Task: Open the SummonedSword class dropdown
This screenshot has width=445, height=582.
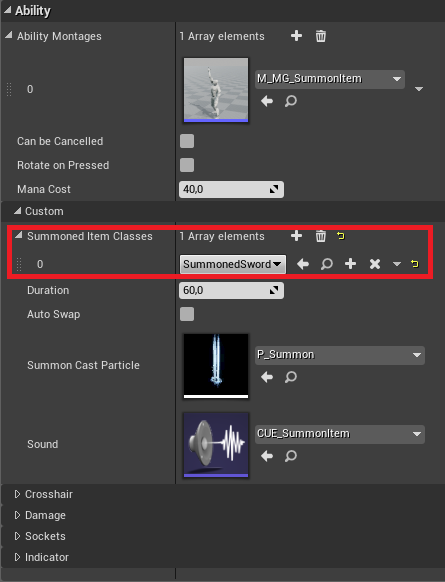Action: coord(233,264)
